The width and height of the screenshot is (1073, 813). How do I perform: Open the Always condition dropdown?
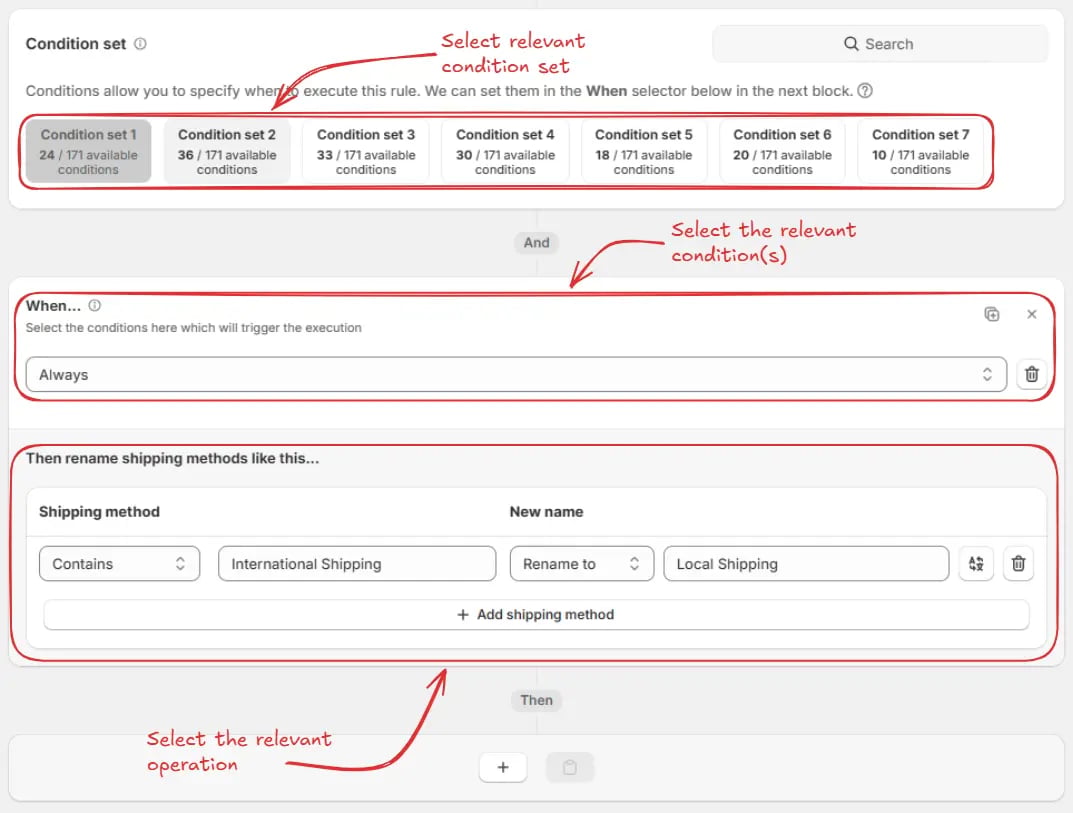click(517, 374)
